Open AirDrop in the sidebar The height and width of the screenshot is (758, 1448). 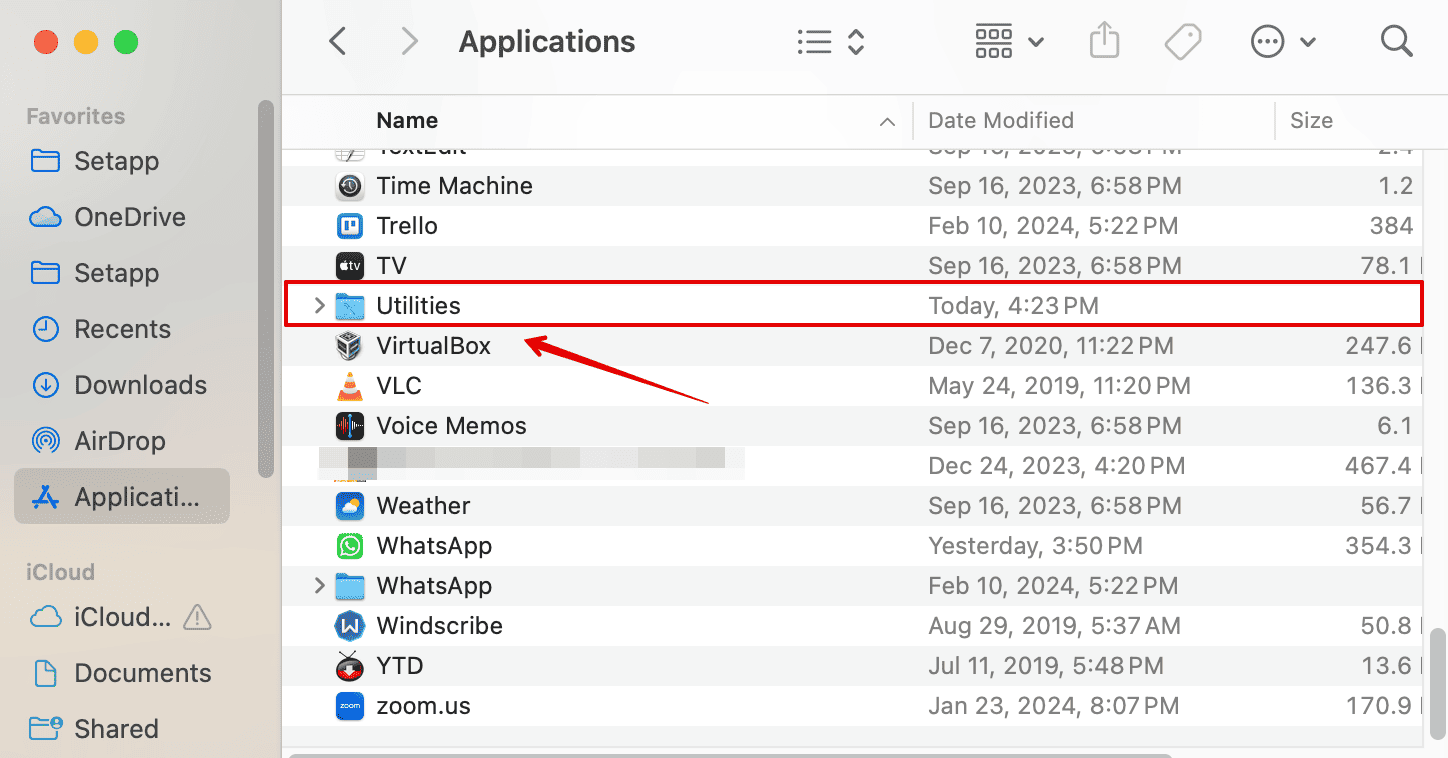[x=119, y=441]
